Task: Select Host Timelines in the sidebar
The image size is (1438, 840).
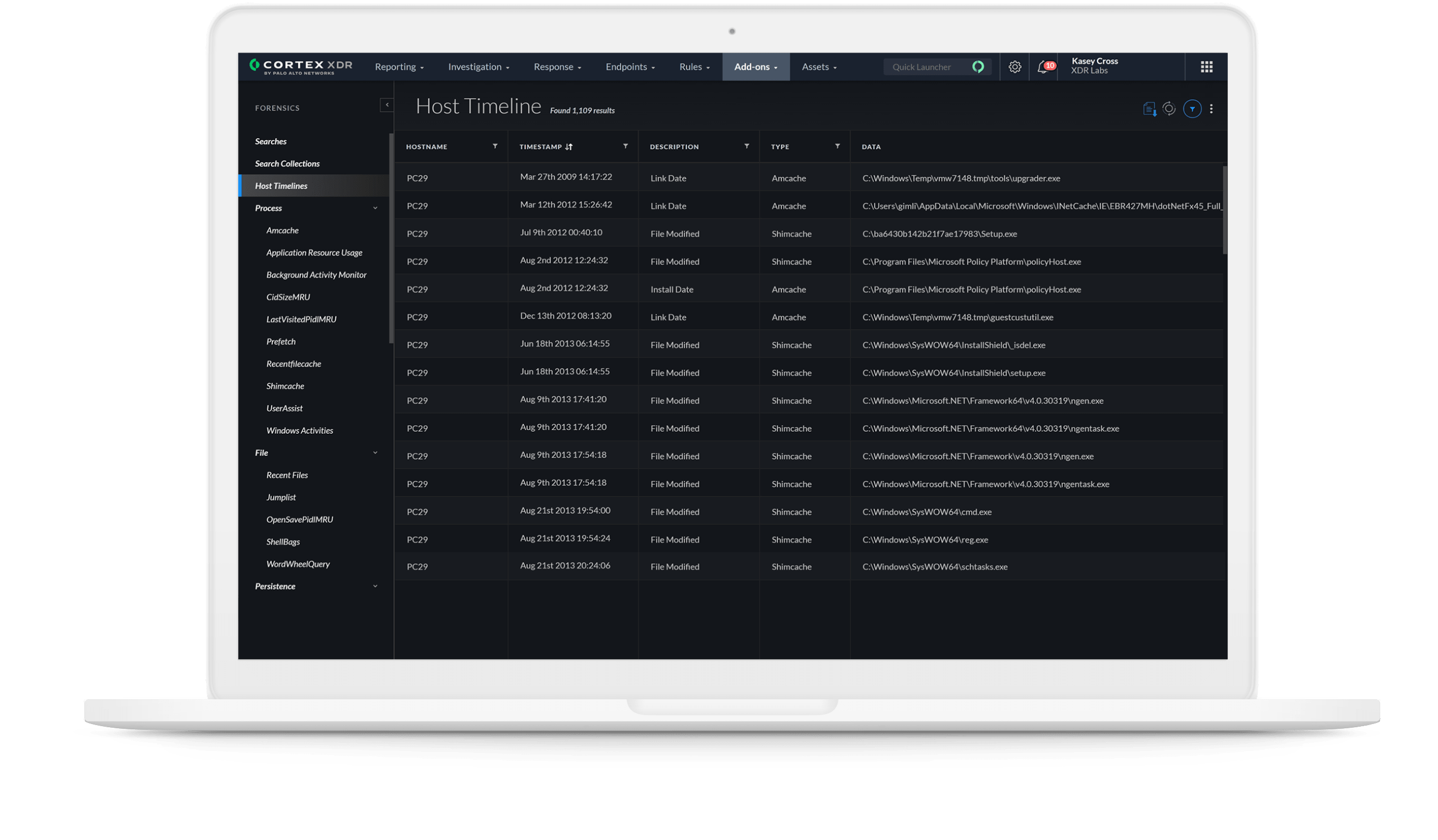Action: click(282, 185)
